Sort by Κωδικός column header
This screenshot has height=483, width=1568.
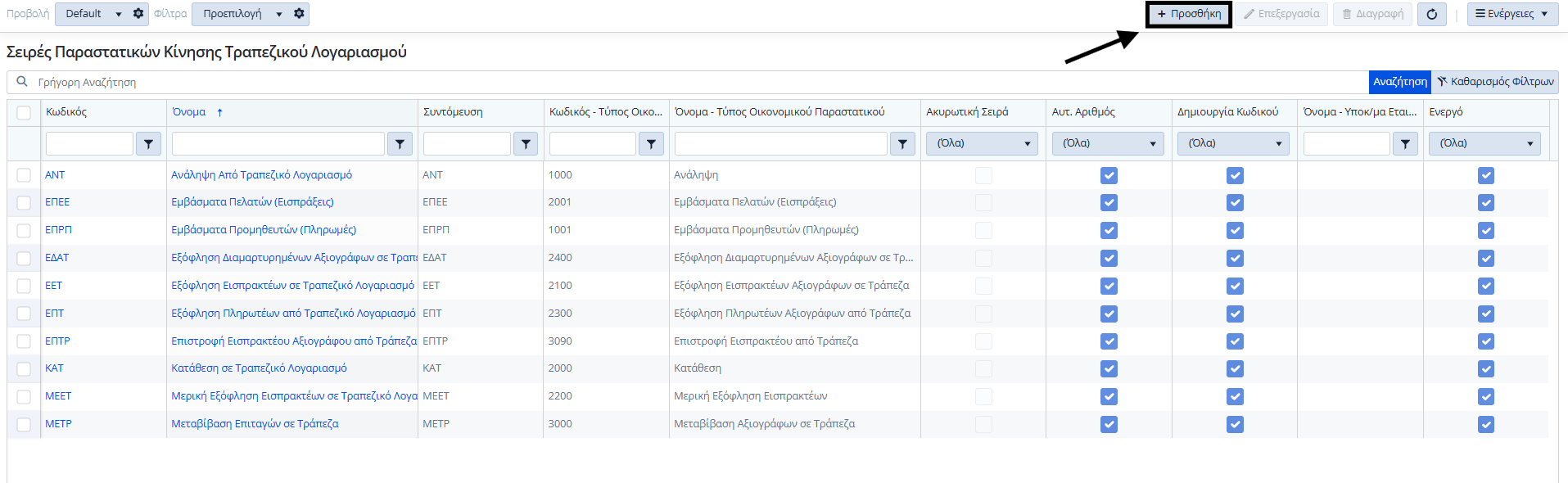coord(66,112)
